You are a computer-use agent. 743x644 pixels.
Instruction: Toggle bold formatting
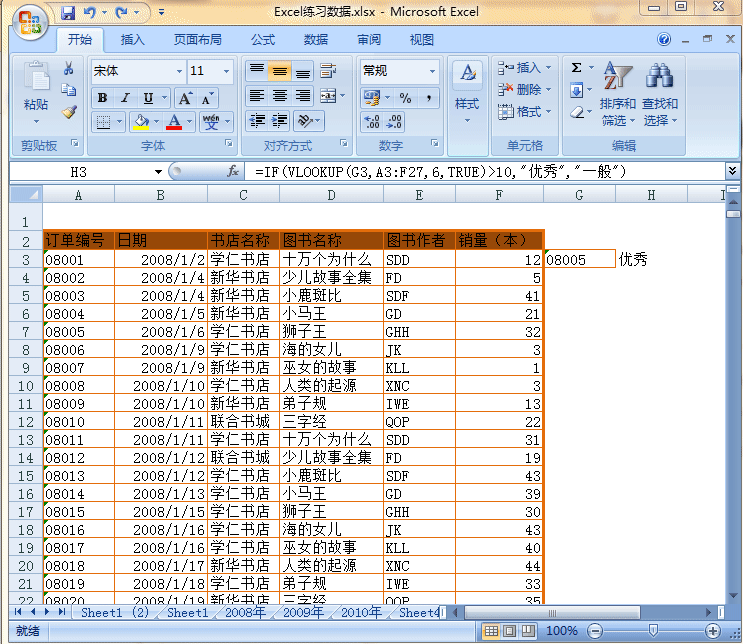click(x=102, y=98)
